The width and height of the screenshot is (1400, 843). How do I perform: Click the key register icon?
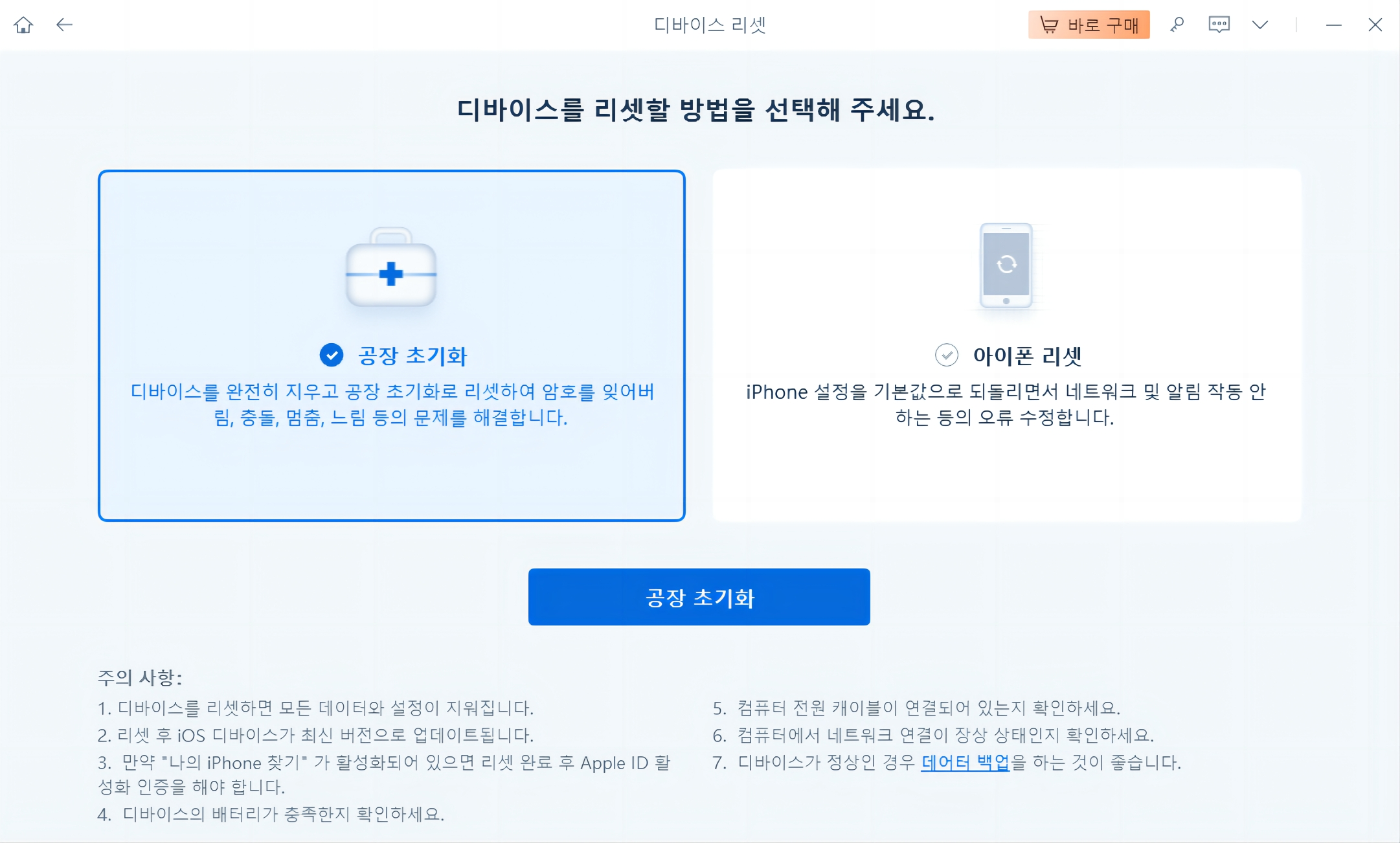tap(1177, 25)
